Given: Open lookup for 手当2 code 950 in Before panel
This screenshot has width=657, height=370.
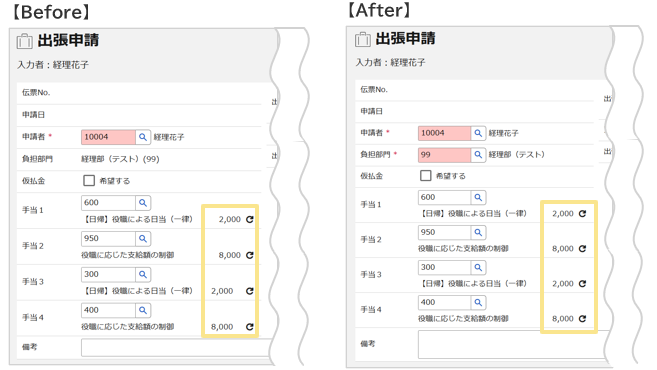Looking at the screenshot, I should click(143, 238).
